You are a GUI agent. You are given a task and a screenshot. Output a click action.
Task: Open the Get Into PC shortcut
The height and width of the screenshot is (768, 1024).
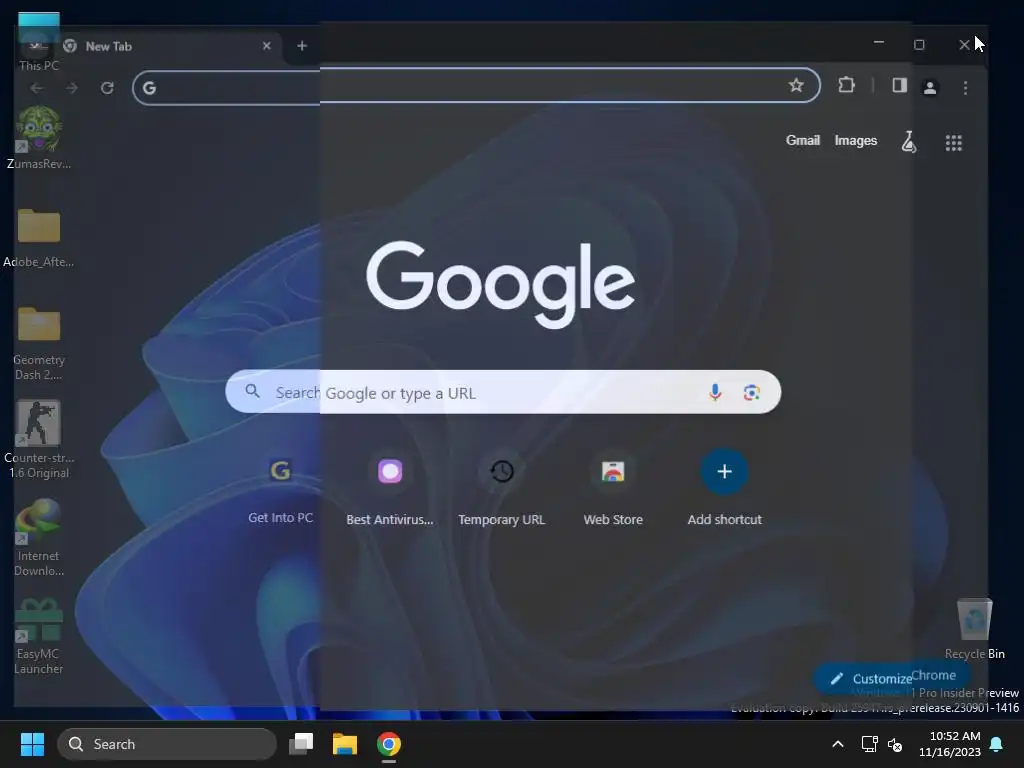click(x=280, y=488)
